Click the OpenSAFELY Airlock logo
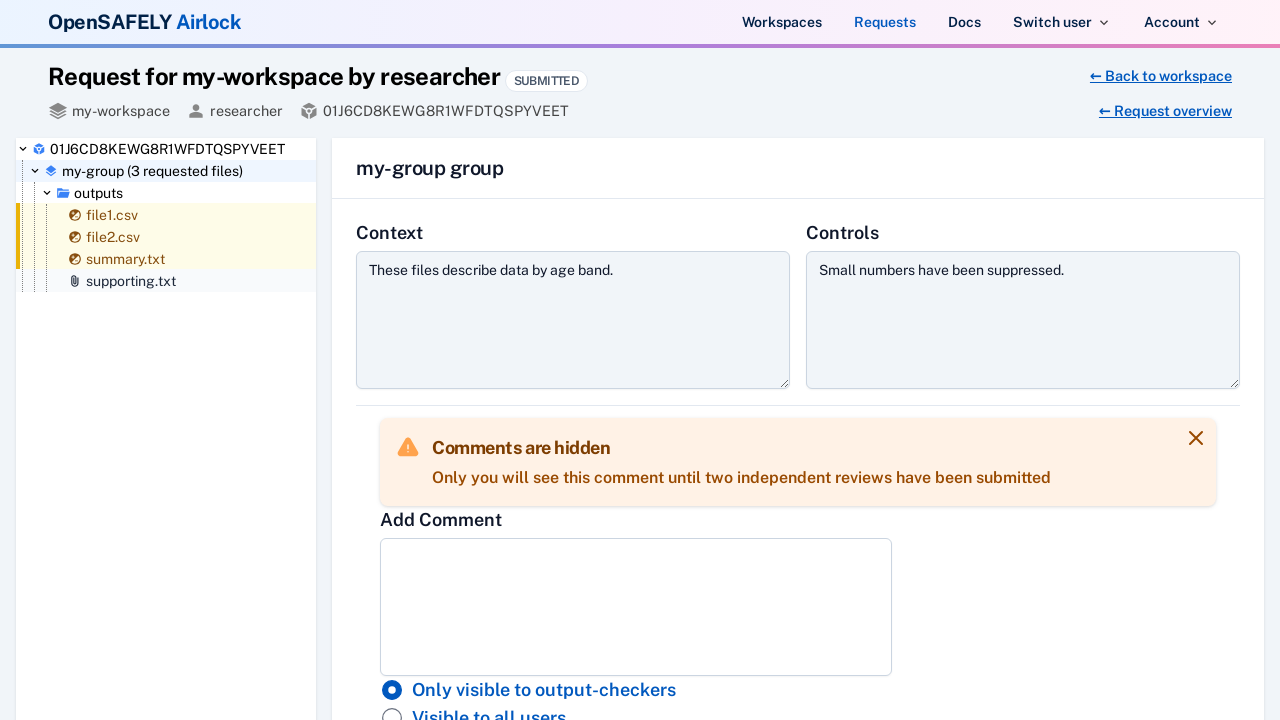Screen dimensions: 1280x720 click(x=145, y=22)
